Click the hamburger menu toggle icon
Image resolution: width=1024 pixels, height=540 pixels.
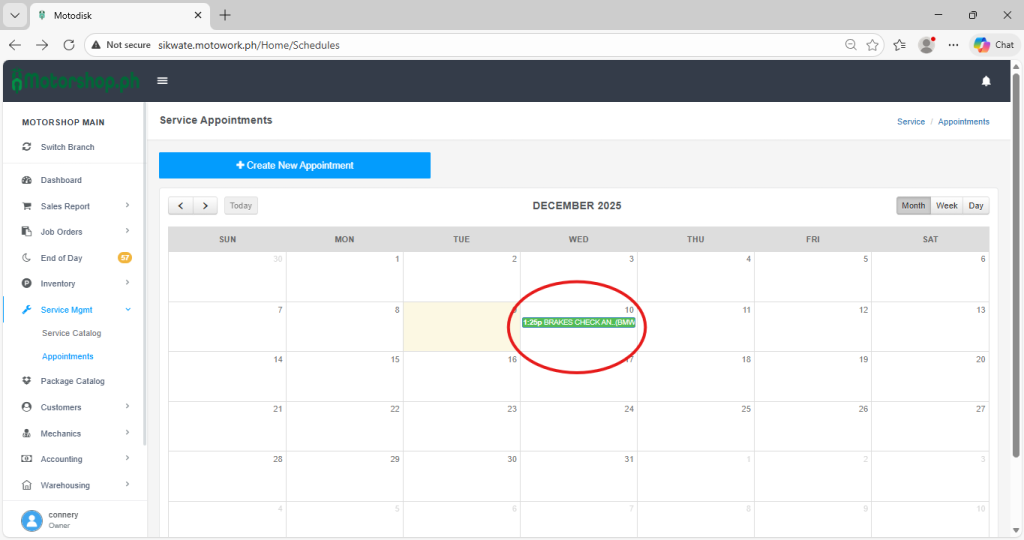pyautogui.click(x=162, y=81)
